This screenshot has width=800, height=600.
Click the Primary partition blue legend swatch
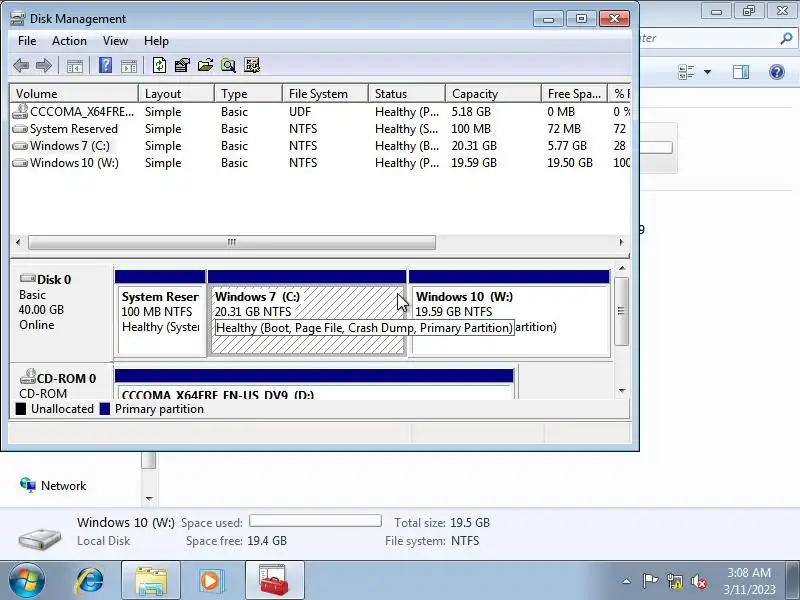coord(105,409)
